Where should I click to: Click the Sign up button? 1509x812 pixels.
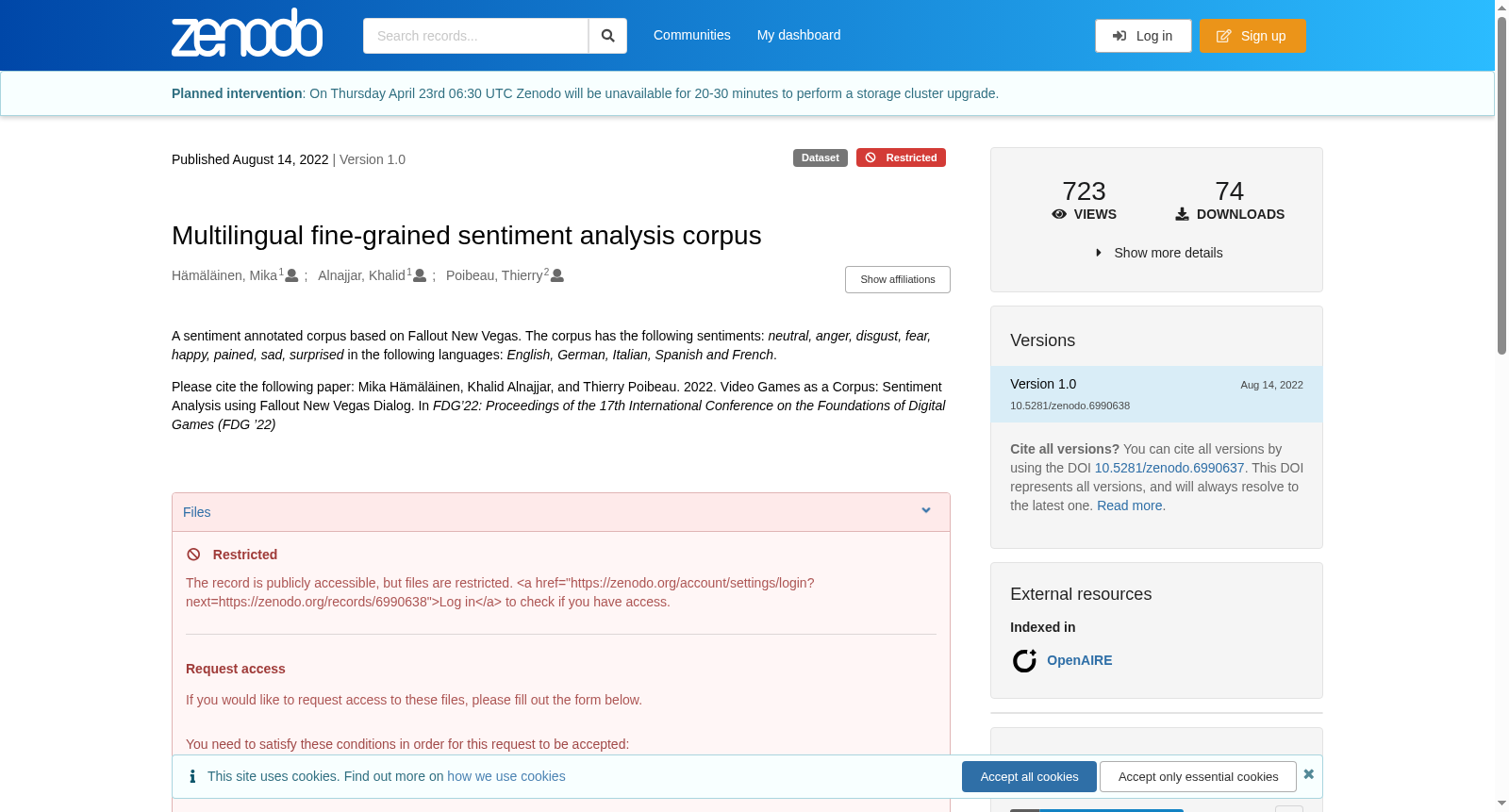(1252, 36)
